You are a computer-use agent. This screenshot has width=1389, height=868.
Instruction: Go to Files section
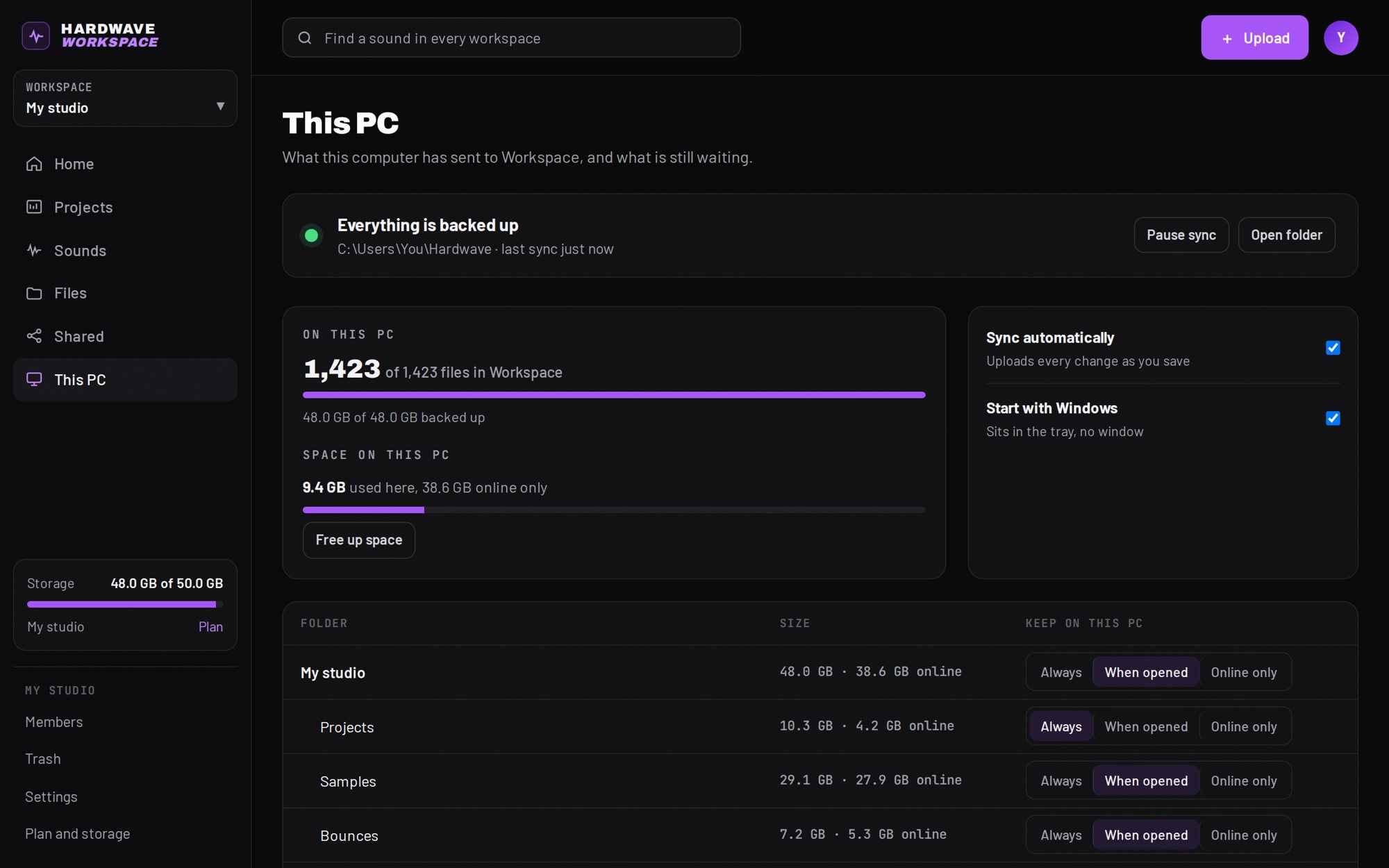125,293
